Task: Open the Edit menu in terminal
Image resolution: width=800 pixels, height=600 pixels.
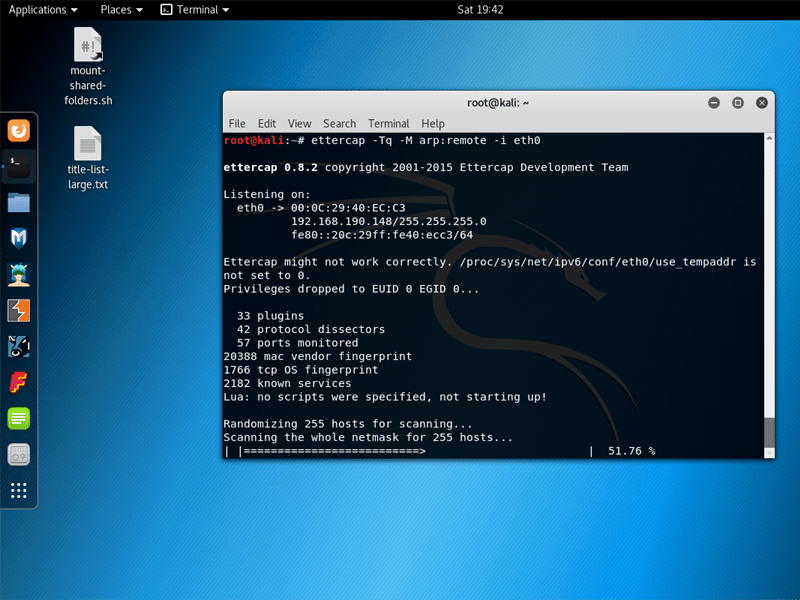Action: [x=266, y=123]
